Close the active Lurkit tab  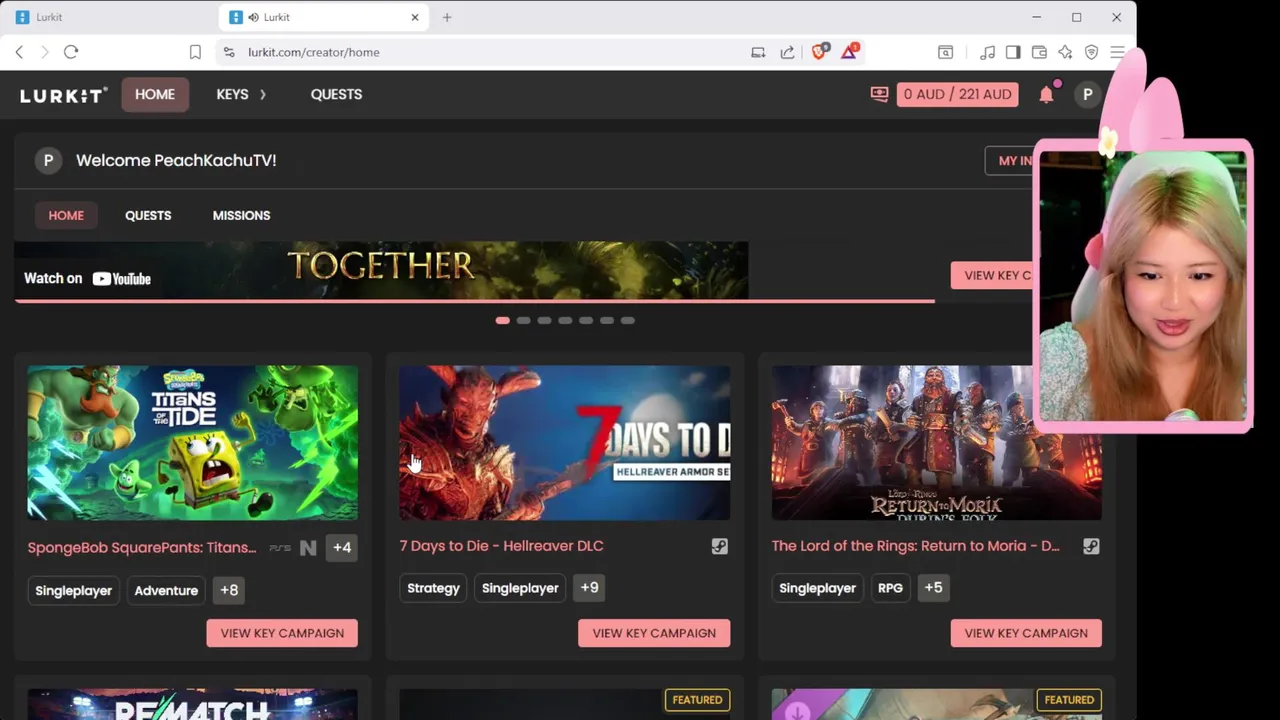click(x=415, y=17)
